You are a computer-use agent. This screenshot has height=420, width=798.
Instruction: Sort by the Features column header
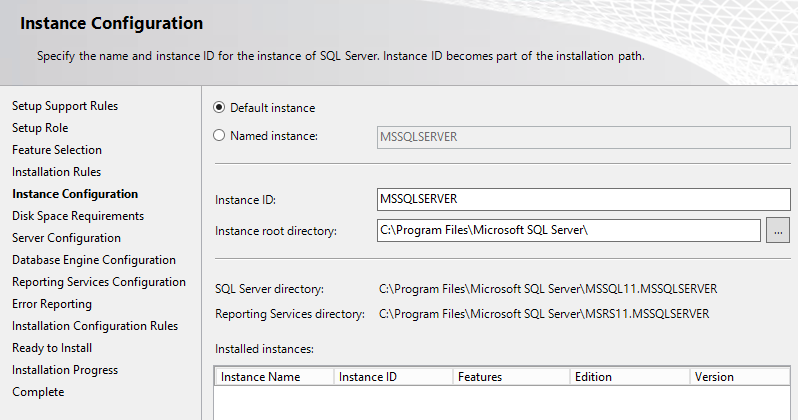click(511, 377)
